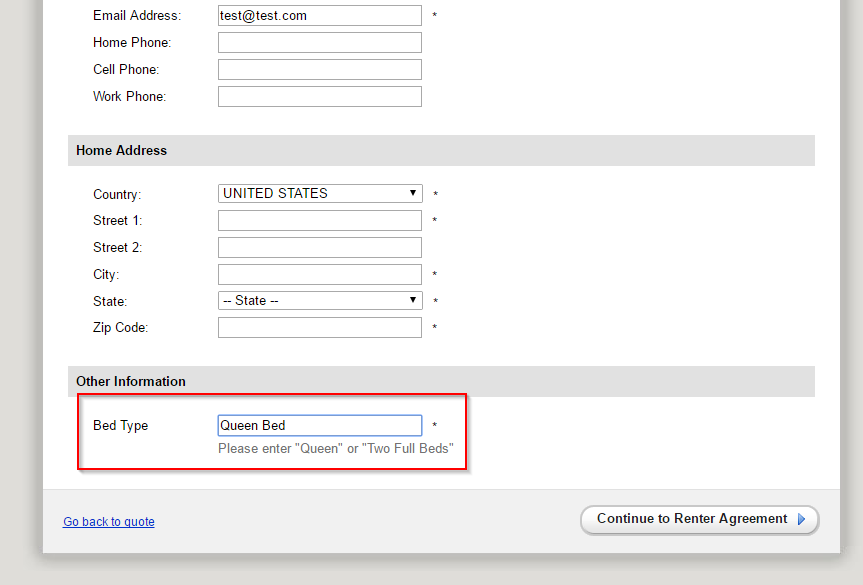The height and width of the screenshot is (585, 863).
Task: Select the Cell Phone input field
Action: coord(319,70)
